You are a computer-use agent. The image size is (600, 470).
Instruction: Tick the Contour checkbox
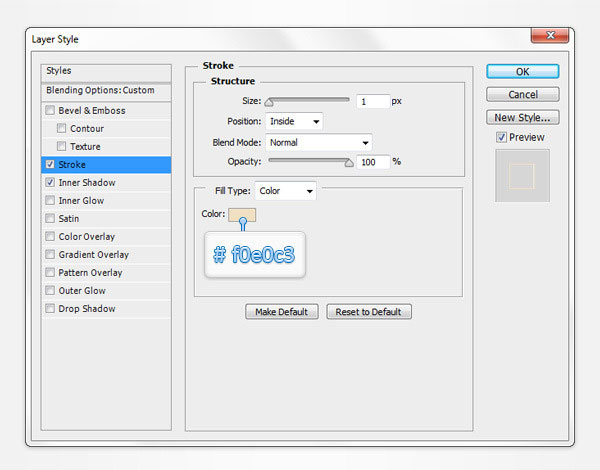(61, 128)
